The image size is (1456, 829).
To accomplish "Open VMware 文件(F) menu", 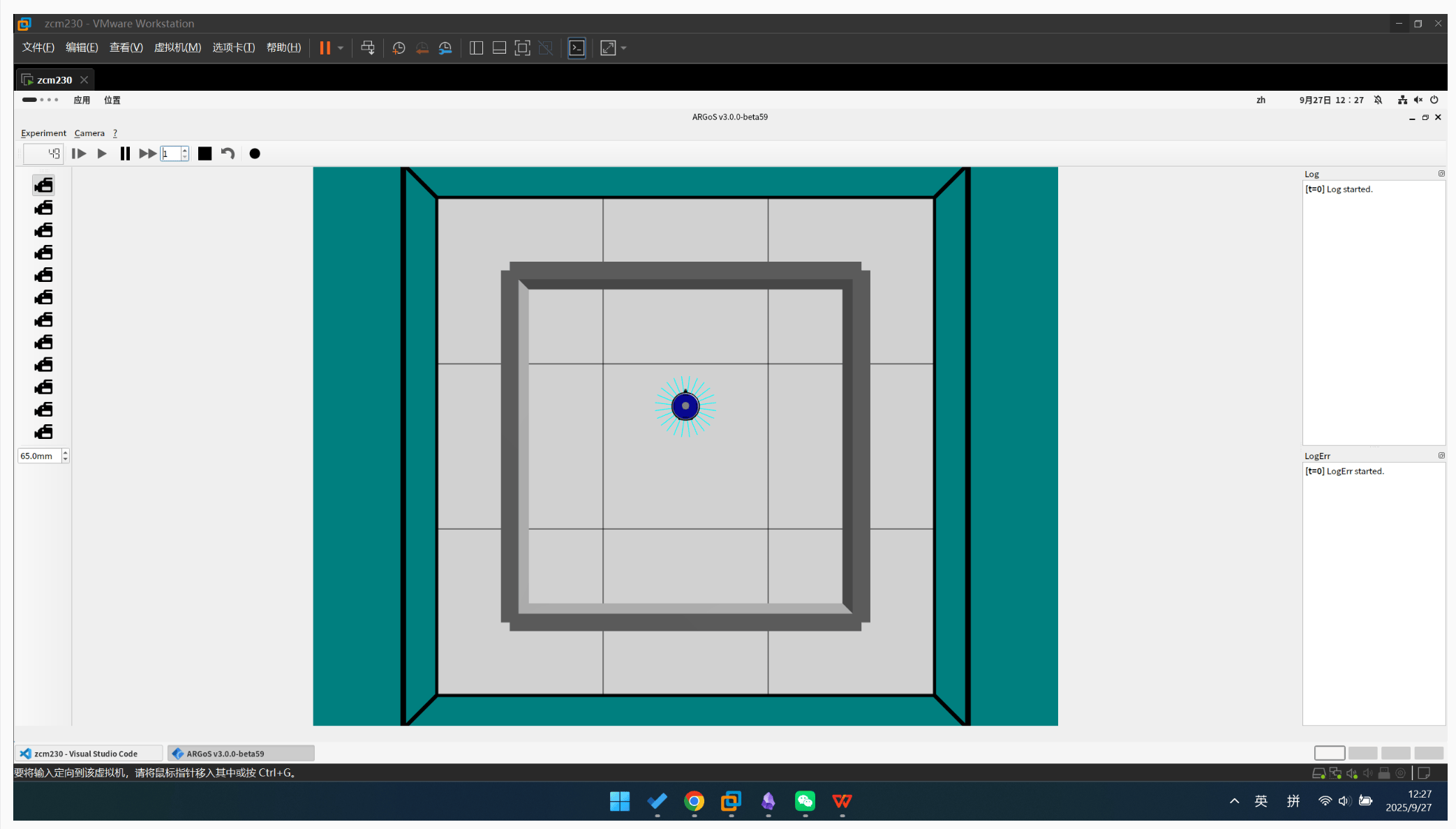I will click(38, 47).
